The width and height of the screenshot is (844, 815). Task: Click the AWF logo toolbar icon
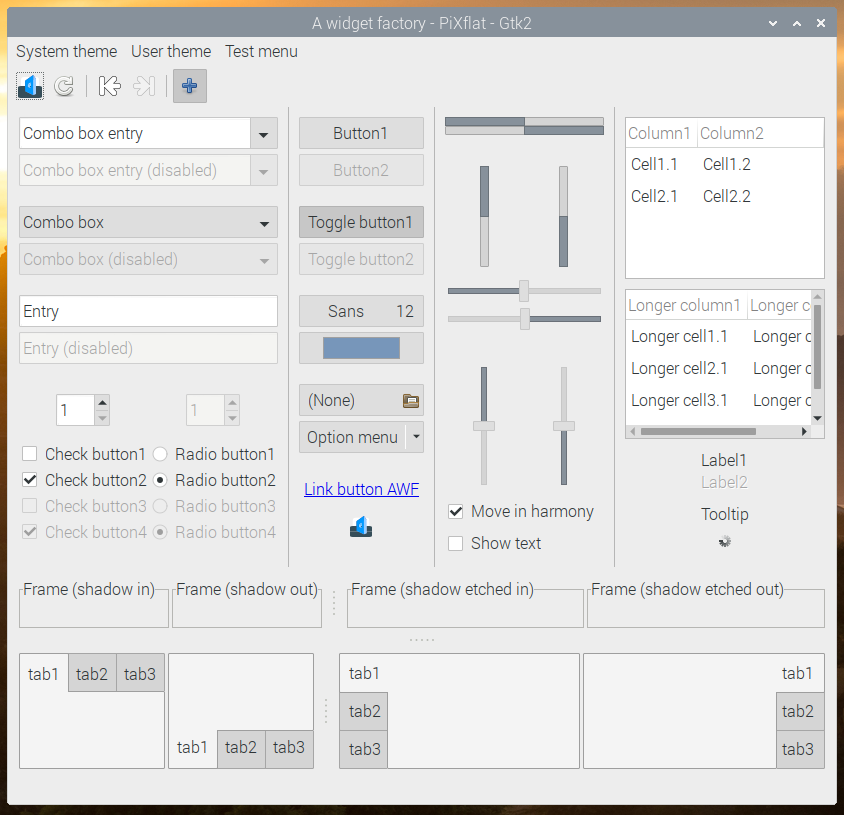29,86
